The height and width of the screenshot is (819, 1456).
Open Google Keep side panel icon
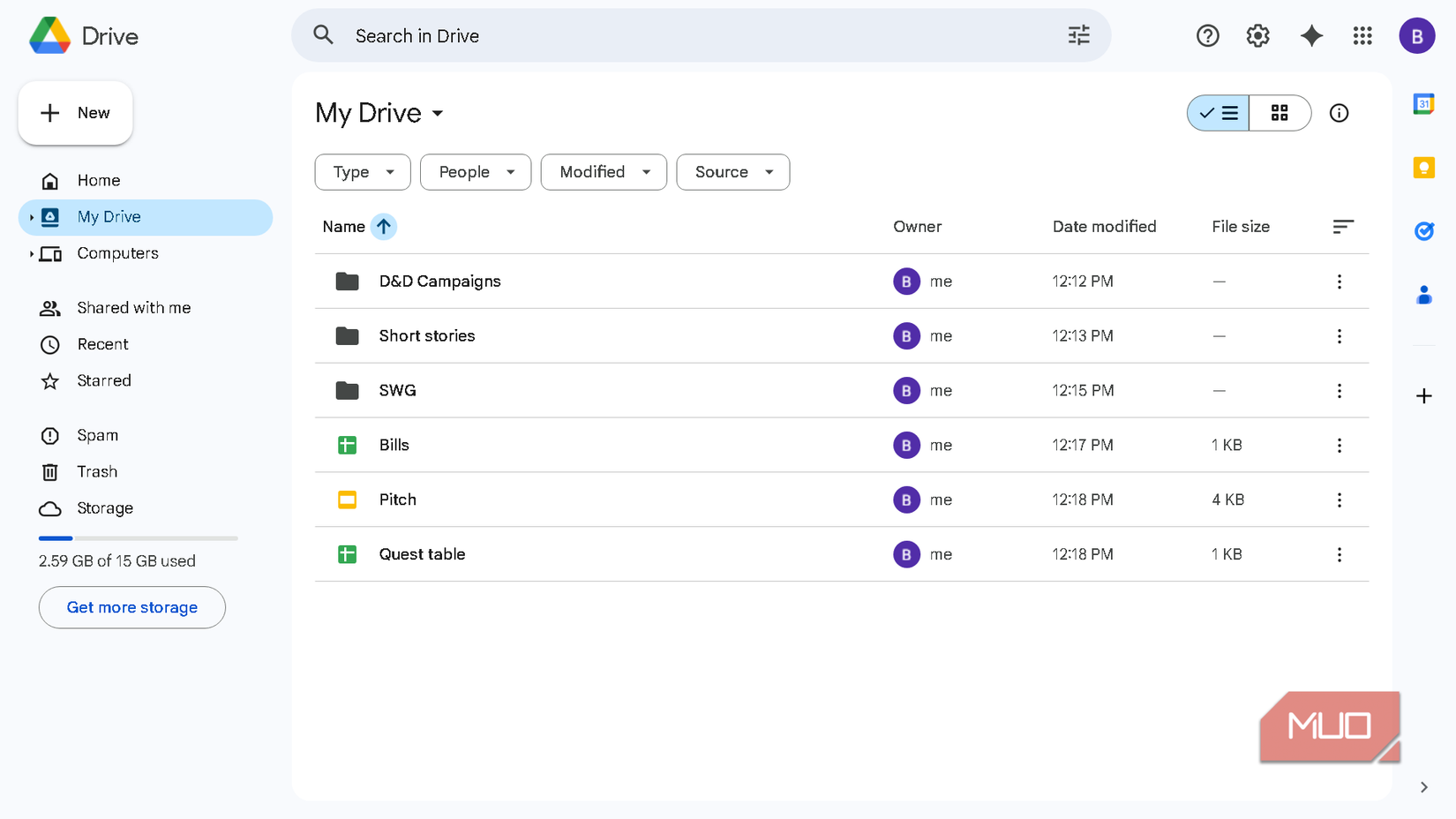pos(1423,168)
